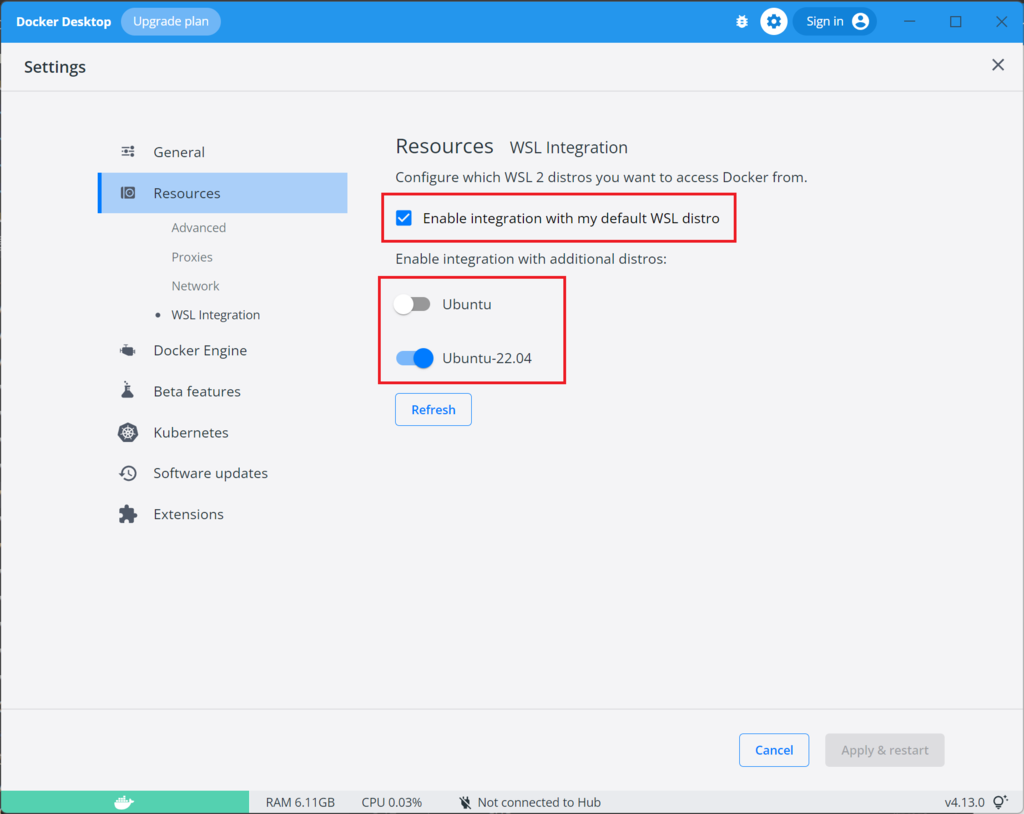Click the Sign in button
1024x814 pixels.
[834, 22]
